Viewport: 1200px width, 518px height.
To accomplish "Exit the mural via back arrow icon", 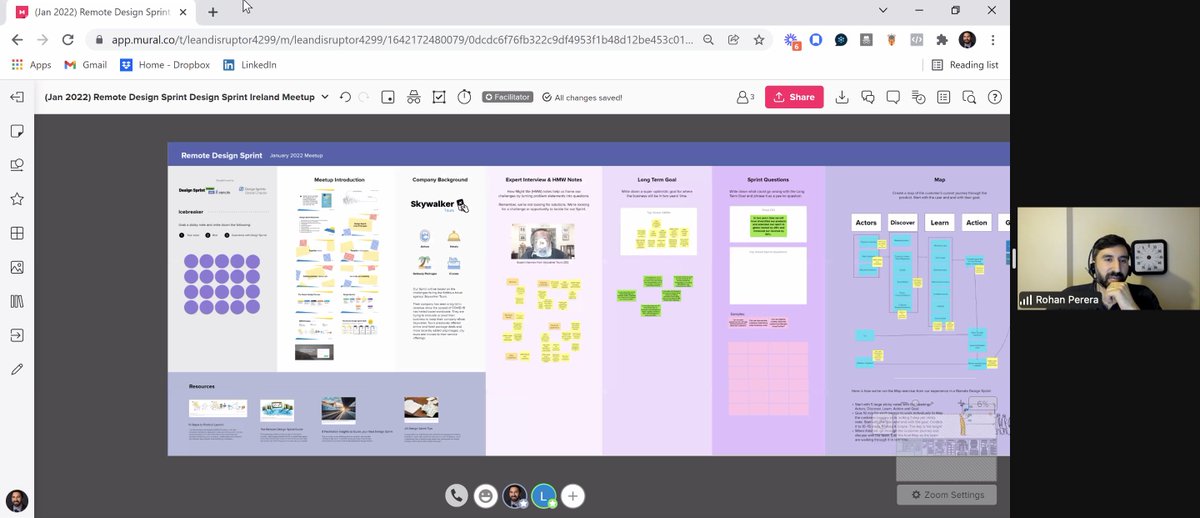I will pyautogui.click(x=17, y=97).
